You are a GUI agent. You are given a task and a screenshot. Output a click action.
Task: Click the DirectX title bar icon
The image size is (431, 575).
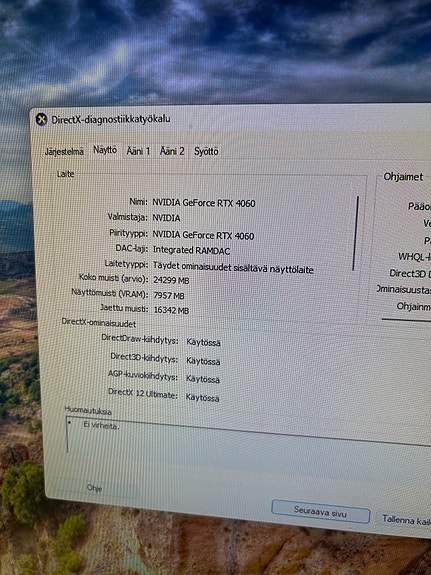pos(41,120)
